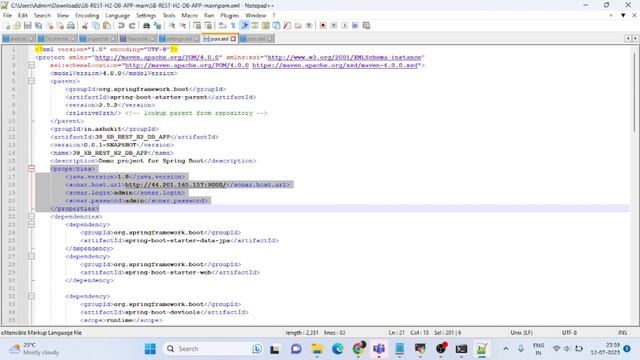Viewport: 640px width, 360px height.
Task: Click the Playback macro icon
Action: [344, 26]
